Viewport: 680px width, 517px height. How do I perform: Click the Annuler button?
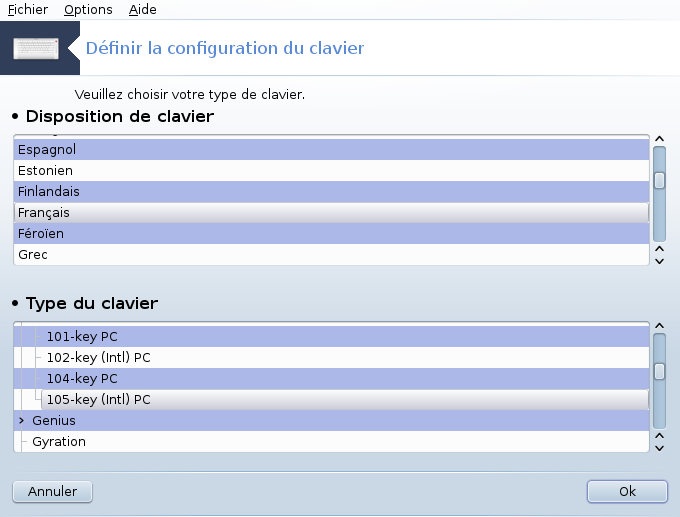[x=52, y=491]
